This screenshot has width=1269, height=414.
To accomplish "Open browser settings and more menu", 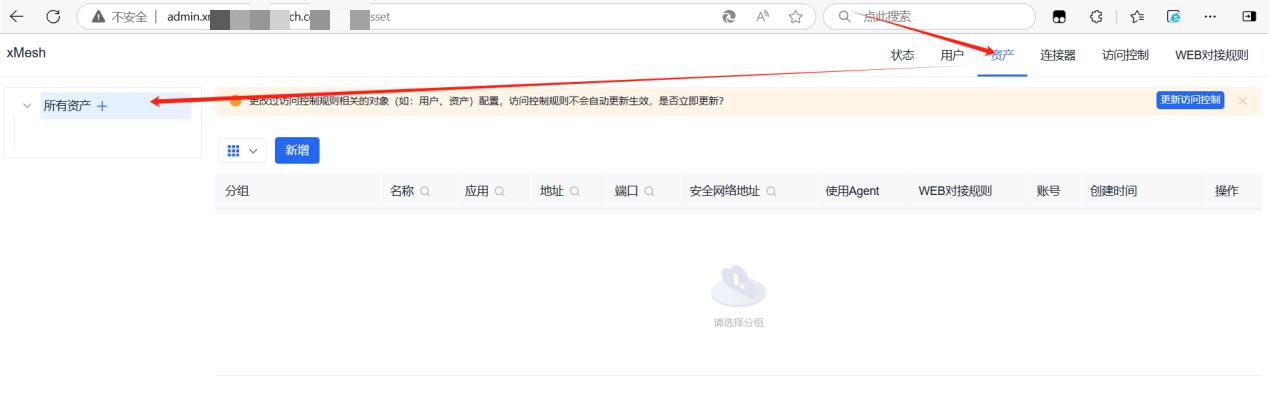I will tap(1210, 17).
